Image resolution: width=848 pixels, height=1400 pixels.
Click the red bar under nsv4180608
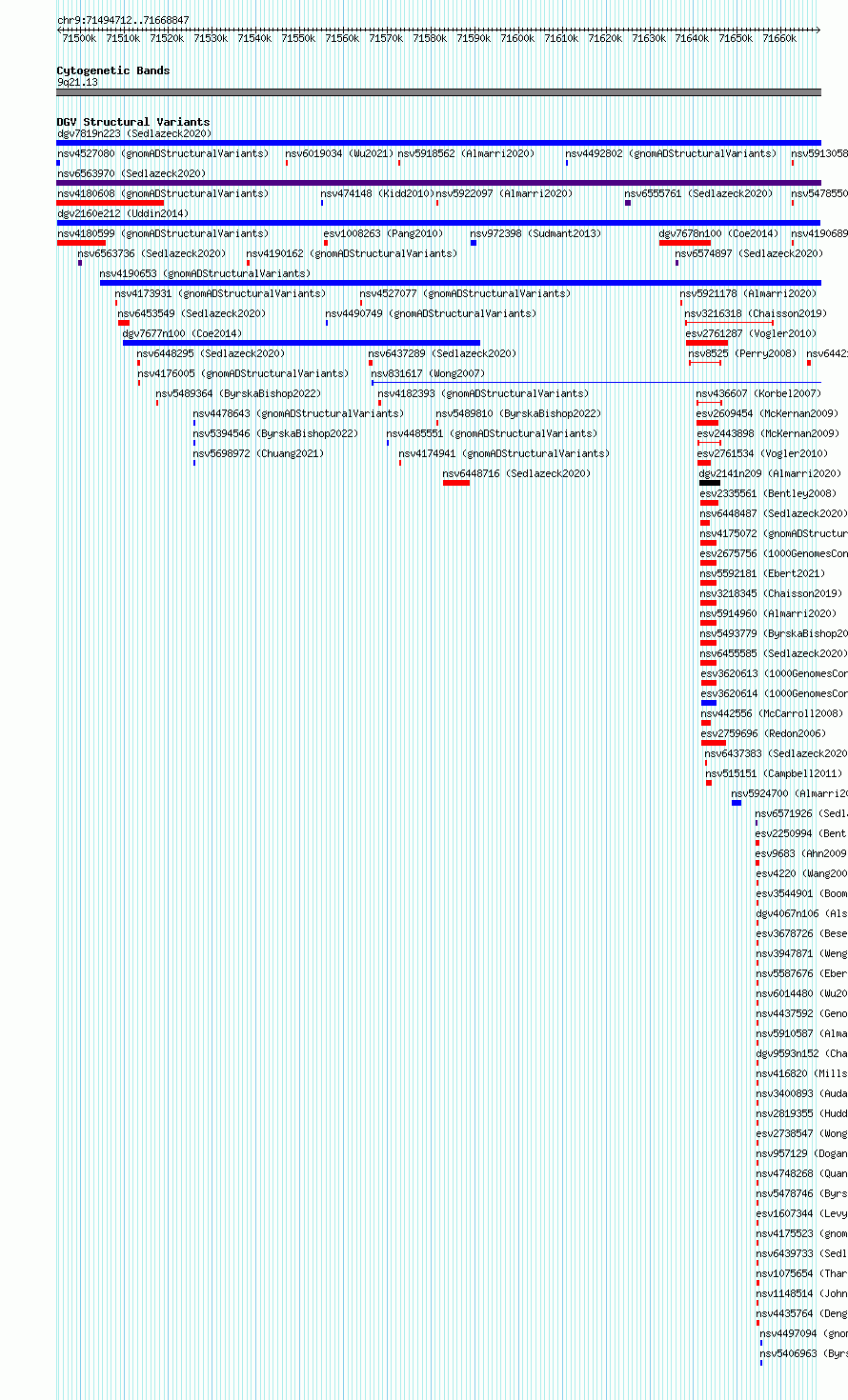111,203
